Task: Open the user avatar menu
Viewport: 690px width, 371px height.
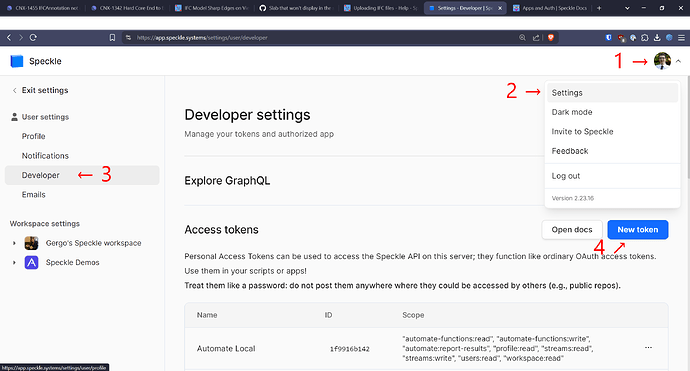Action: 662,61
